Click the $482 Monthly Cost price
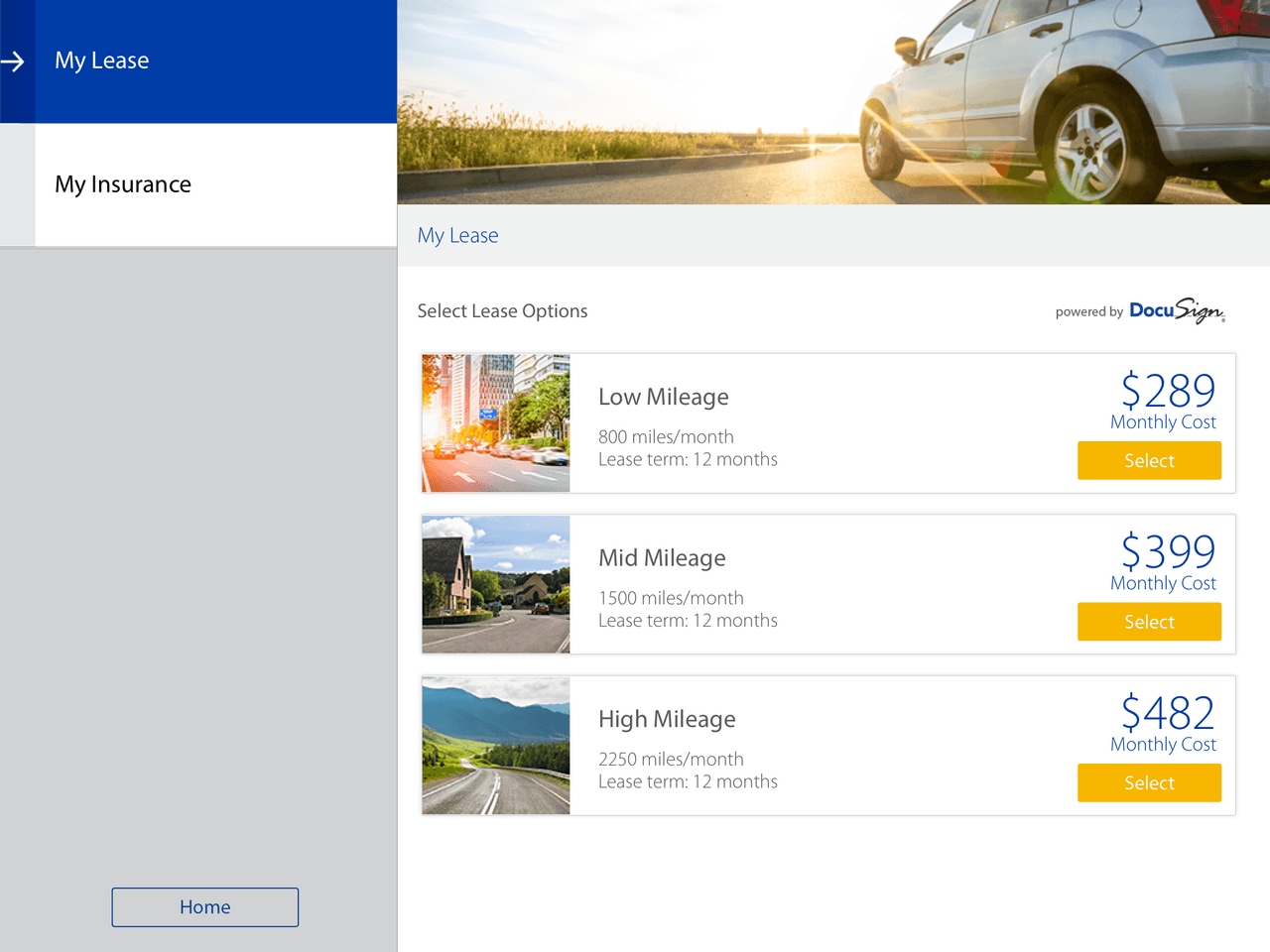This screenshot has width=1270, height=952. [x=1168, y=713]
